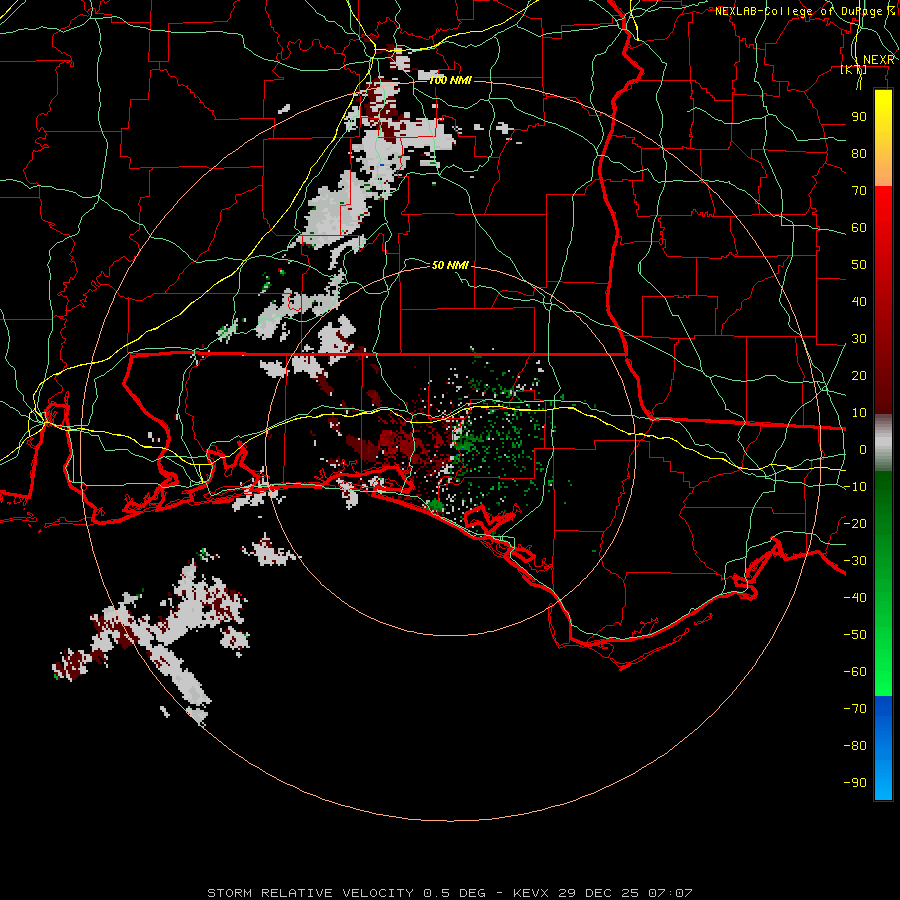Click the "50 NMI" range ring label
The height and width of the screenshot is (900, 900).
click(x=450, y=265)
